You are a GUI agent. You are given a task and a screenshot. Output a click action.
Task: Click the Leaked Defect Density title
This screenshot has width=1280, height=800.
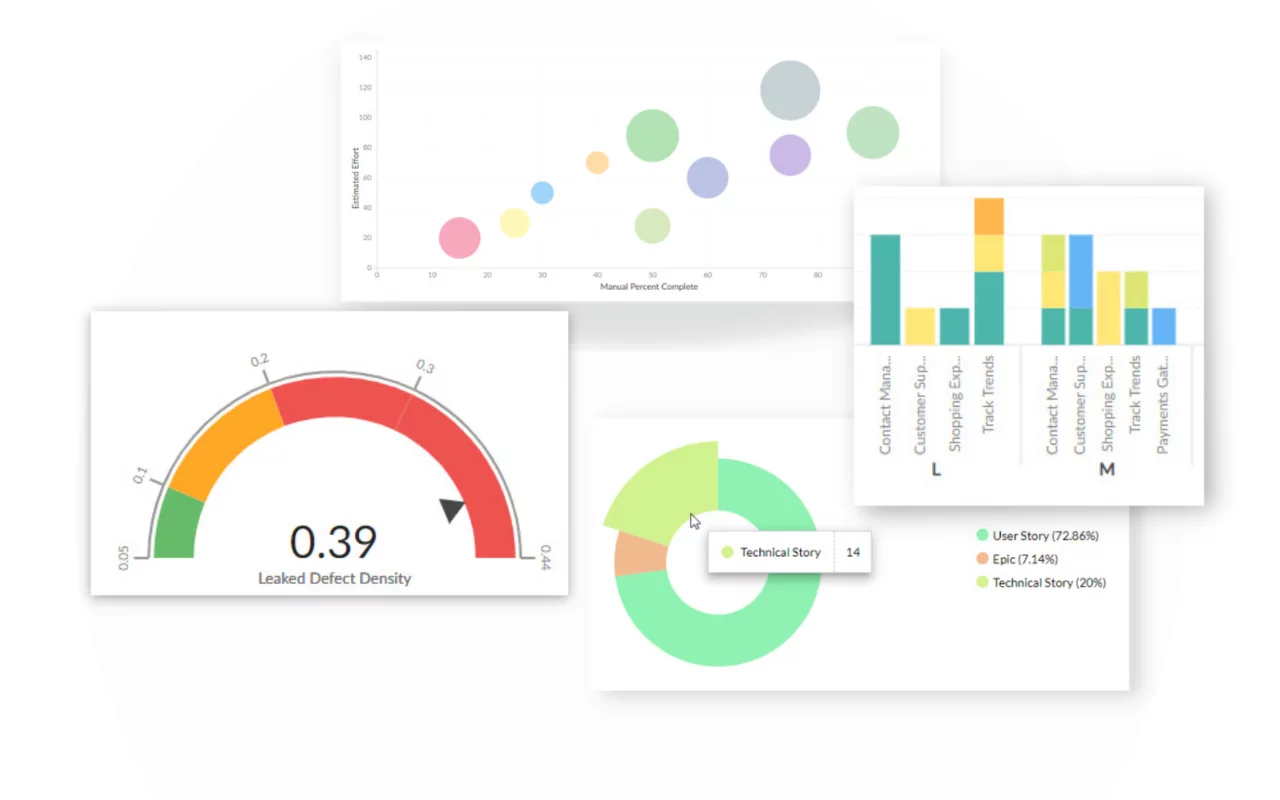336,577
